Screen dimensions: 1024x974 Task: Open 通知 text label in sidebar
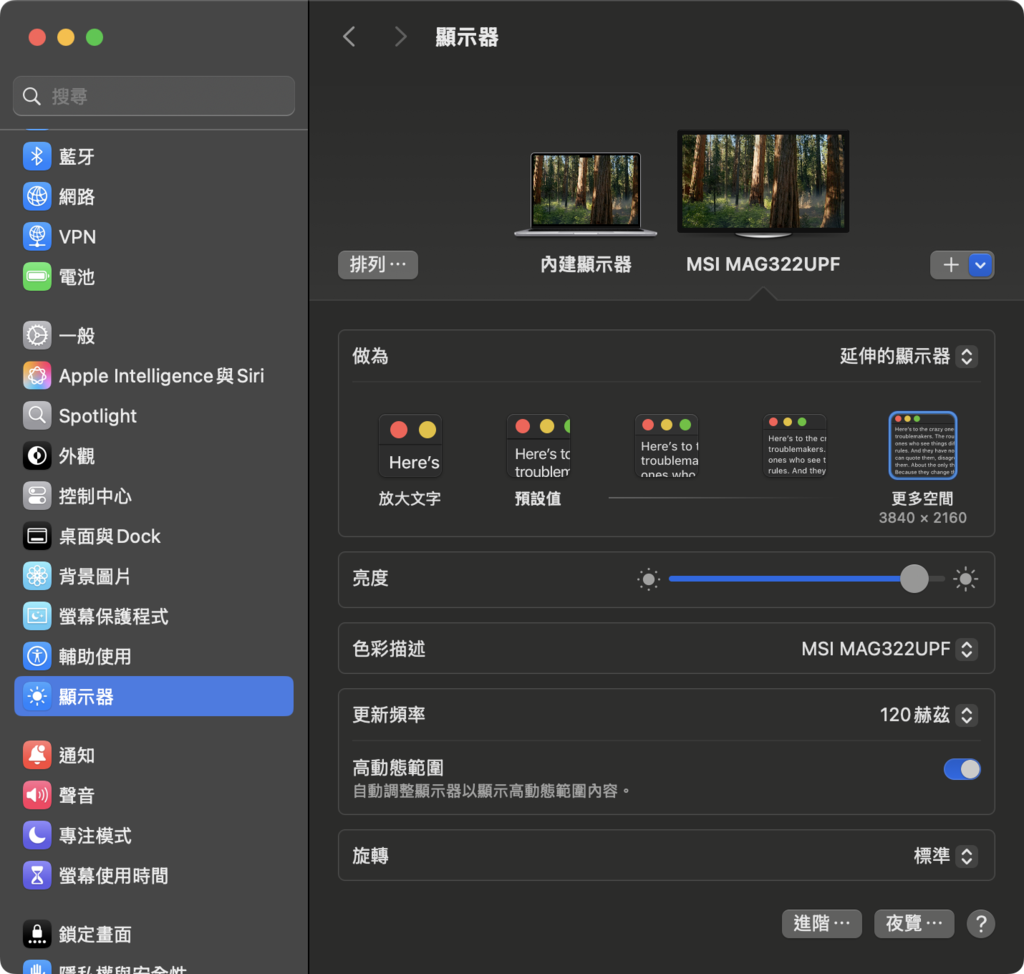tap(77, 756)
